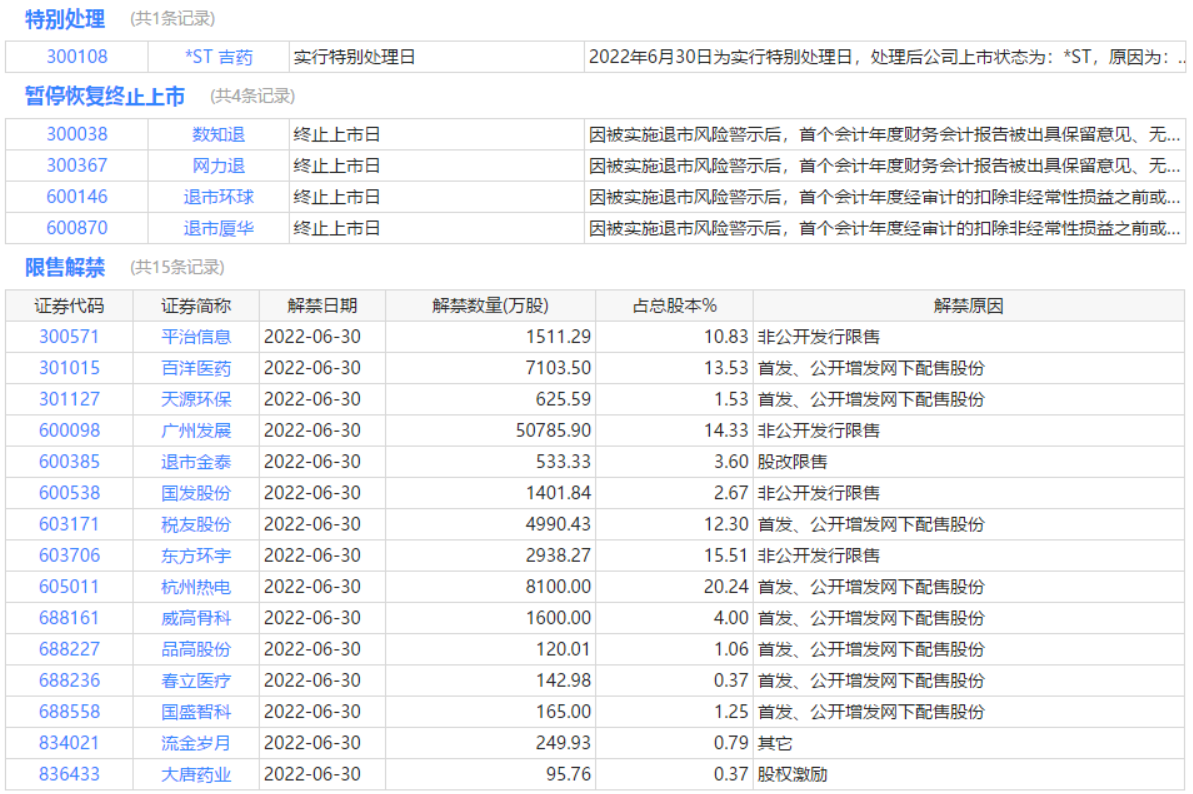Select the 共15条记录 count label
The width and height of the screenshot is (1193, 794).
177,267
